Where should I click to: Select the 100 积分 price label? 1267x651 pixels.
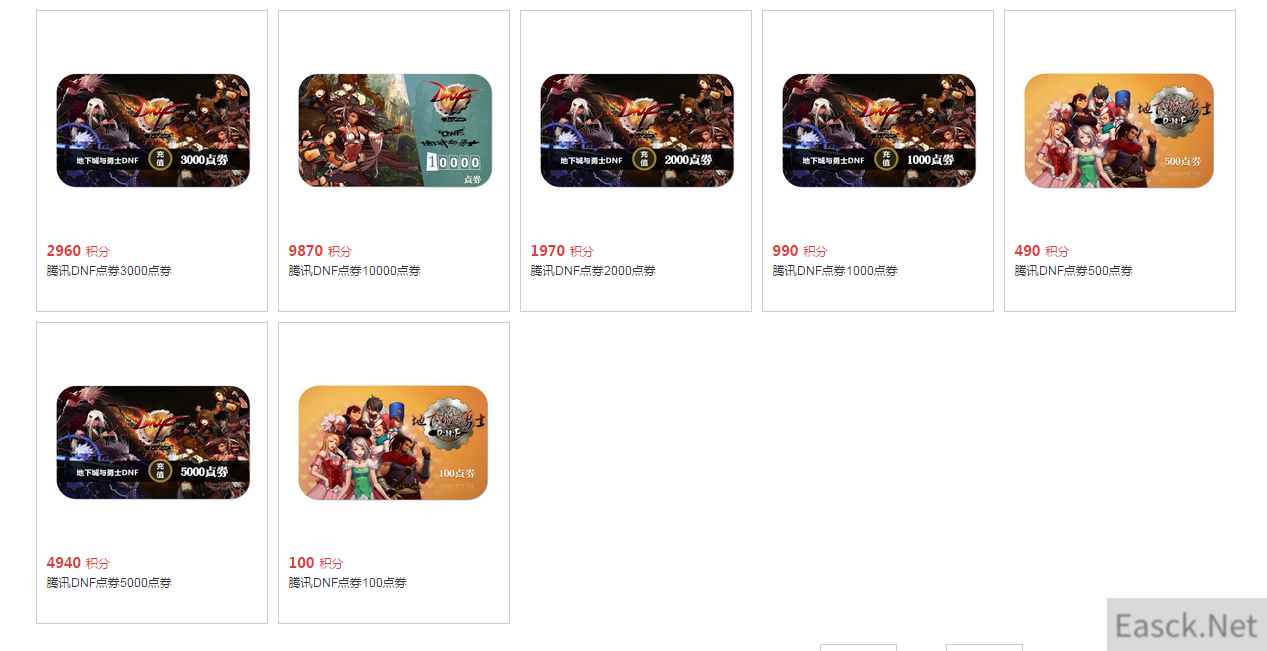pos(316,563)
